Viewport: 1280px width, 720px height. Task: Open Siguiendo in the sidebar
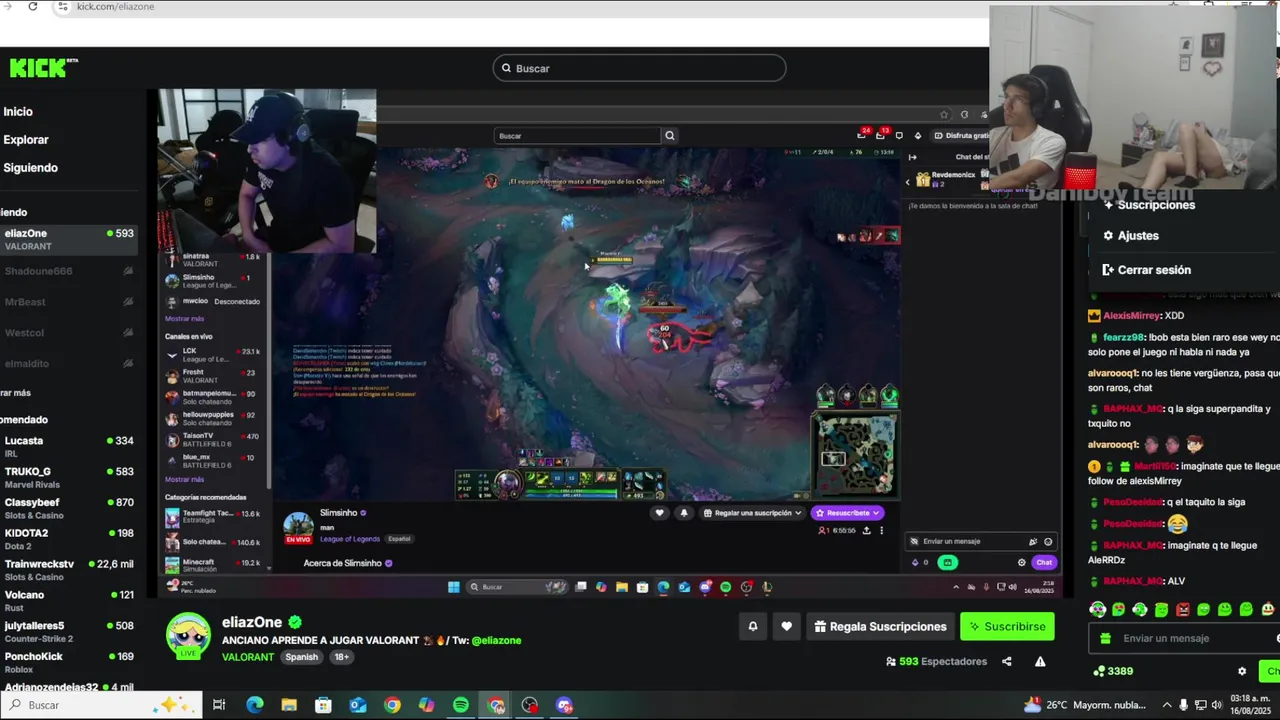pos(30,168)
